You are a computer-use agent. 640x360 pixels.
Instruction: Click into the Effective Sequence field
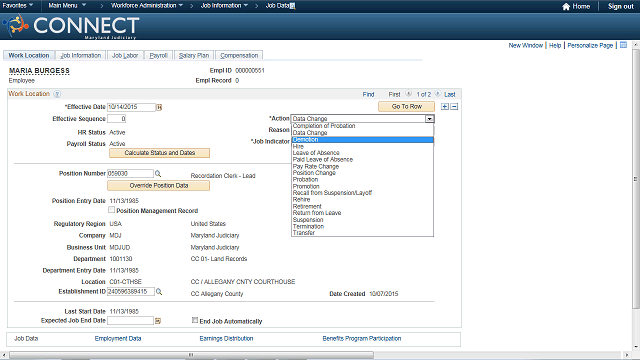tap(116, 119)
